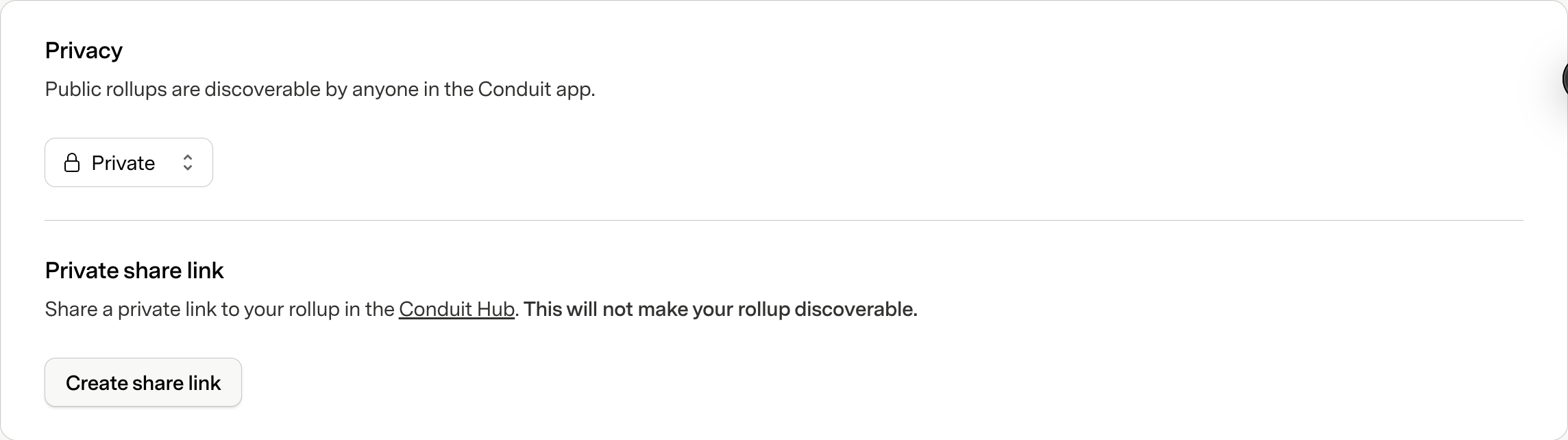Click the up-down chevron arrows beside Private

(x=188, y=163)
